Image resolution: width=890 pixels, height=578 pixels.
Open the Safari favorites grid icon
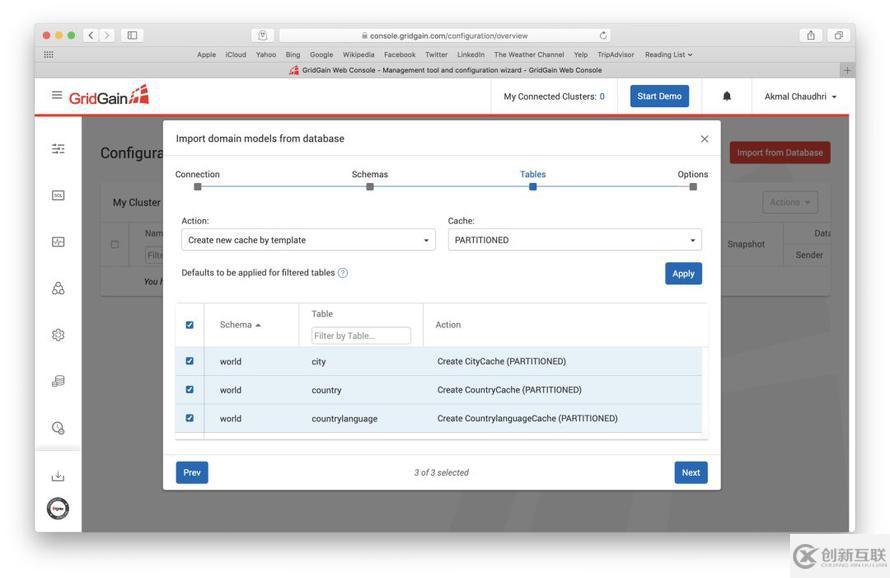click(x=49, y=55)
